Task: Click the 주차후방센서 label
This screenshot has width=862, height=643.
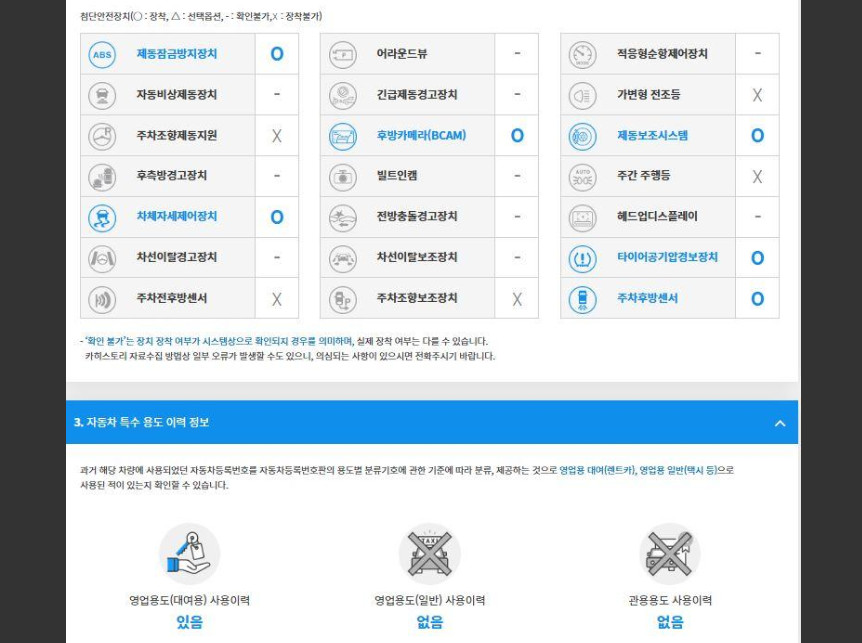Action: (647, 298)
